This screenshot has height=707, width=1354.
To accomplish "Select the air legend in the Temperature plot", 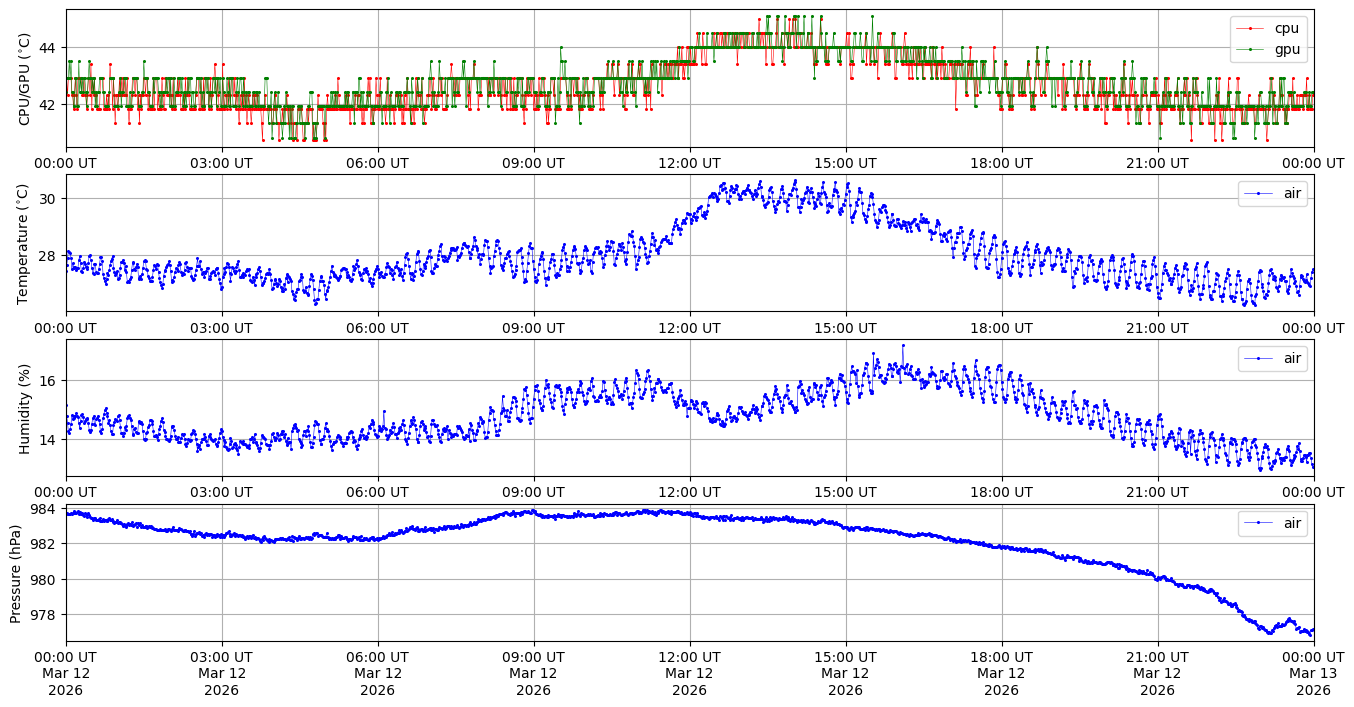I will click(x=1292, y=193).
